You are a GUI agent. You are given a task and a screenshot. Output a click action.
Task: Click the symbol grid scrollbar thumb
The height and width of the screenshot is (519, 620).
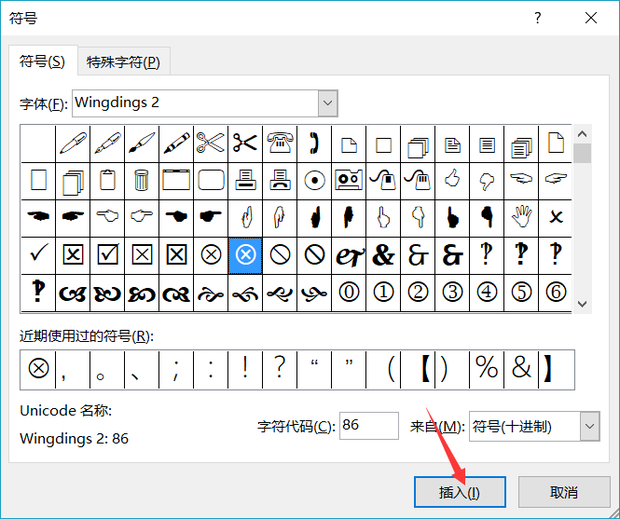tap(582, 153)
